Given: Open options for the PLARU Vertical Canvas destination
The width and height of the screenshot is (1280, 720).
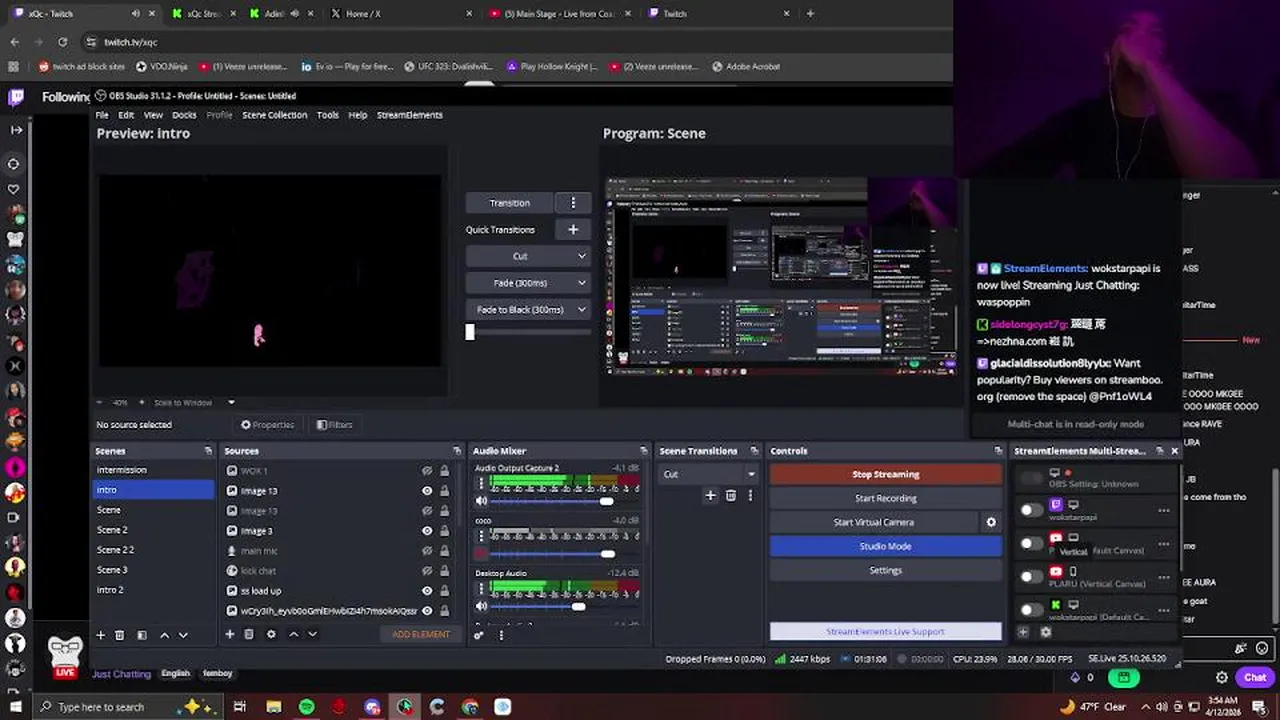Looking at the screenshot, I should pyautogui.click(x=1164, y=577).
